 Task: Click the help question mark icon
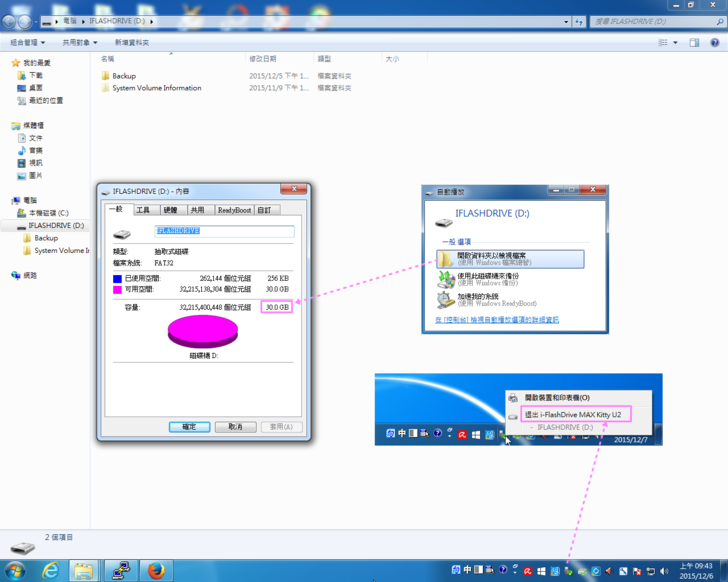(x=715, y=43)
